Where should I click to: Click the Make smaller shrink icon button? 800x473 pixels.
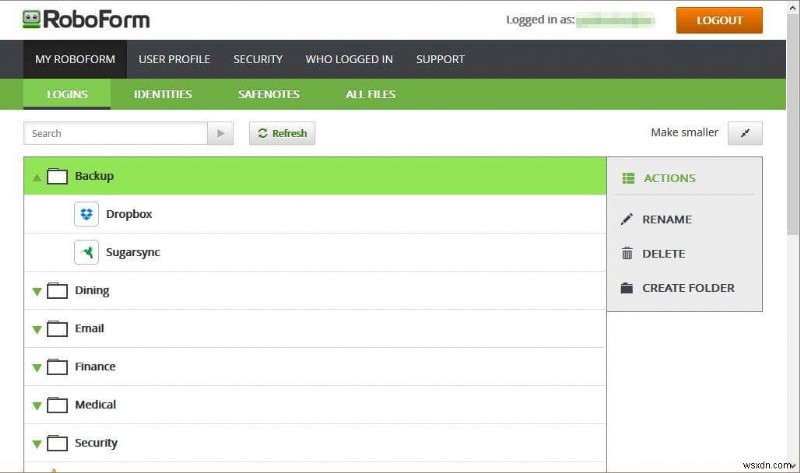tap(745, 133)
